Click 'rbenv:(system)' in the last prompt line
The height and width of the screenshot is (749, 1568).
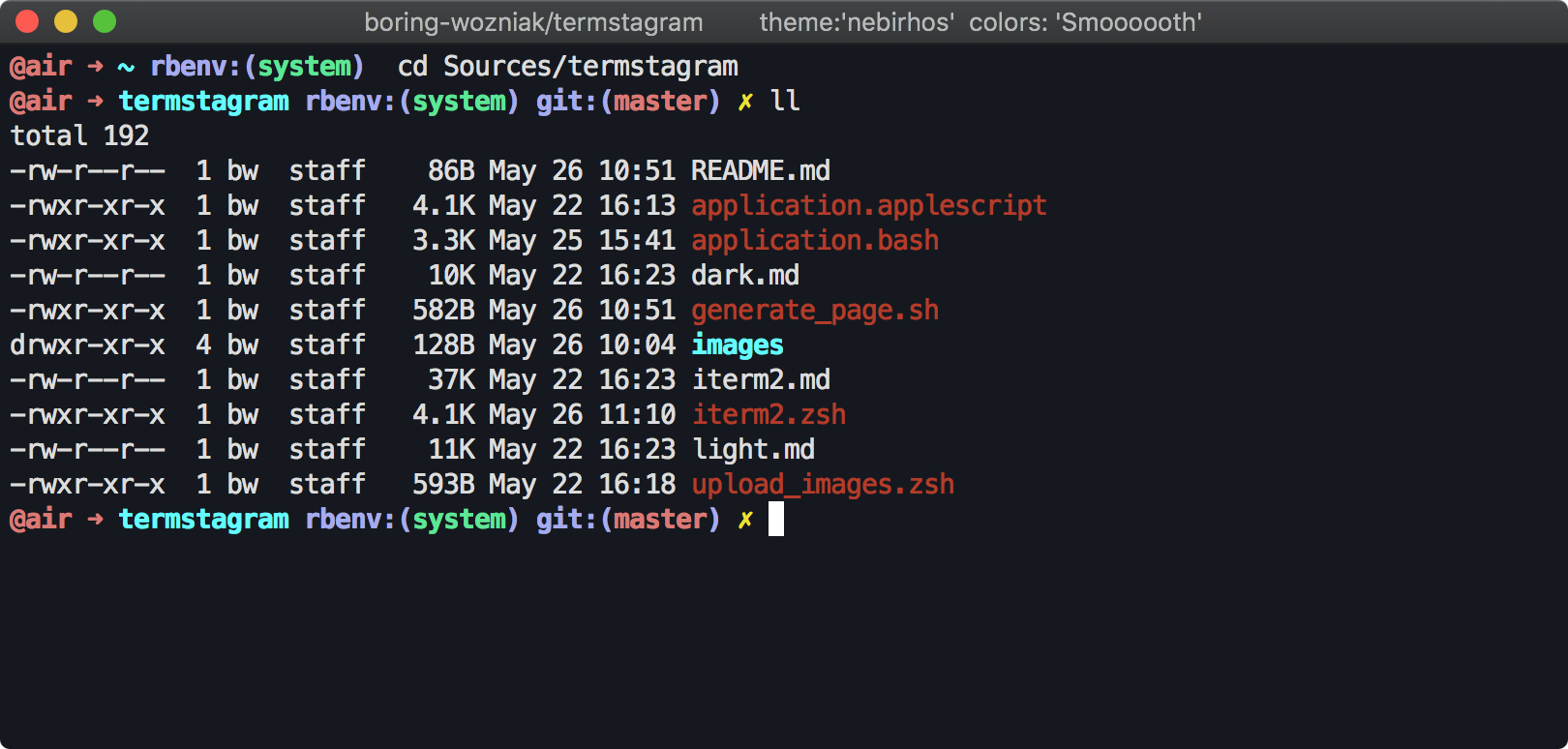(x=412, y=520)
